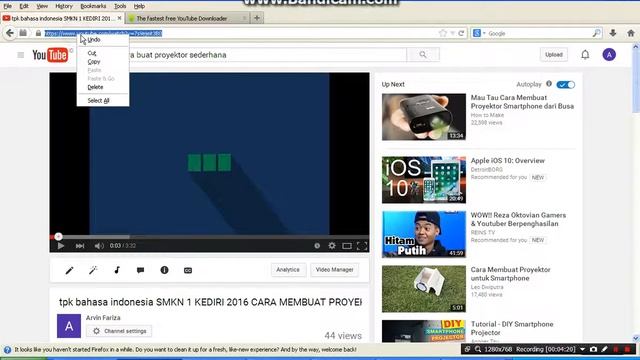Screen dimensions: 640x360
Task: Open Video Manager button
Action: [x=334, y=270]
